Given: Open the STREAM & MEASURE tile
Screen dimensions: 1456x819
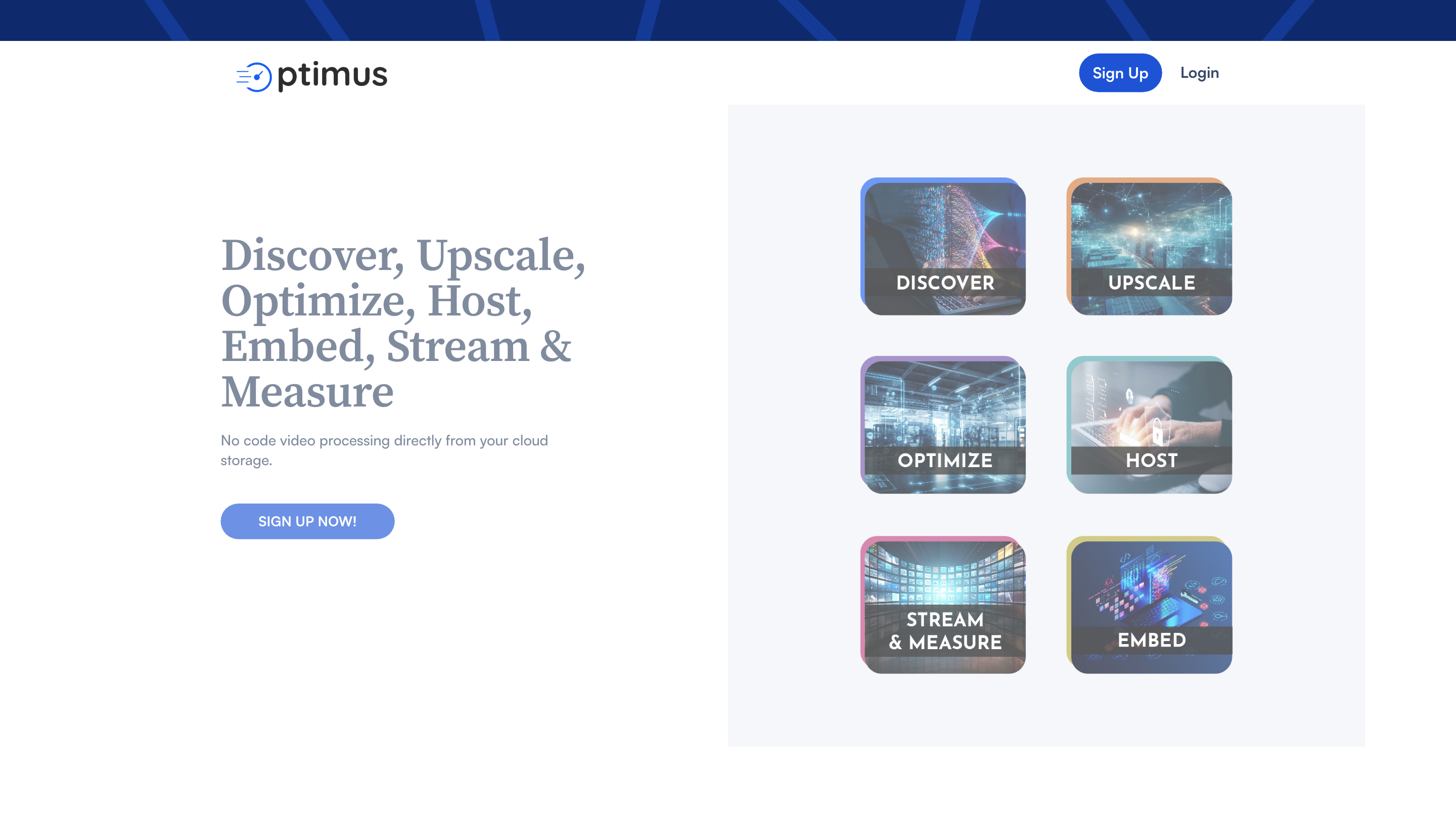Looking at the screenshot, I should tap(943, 605).
